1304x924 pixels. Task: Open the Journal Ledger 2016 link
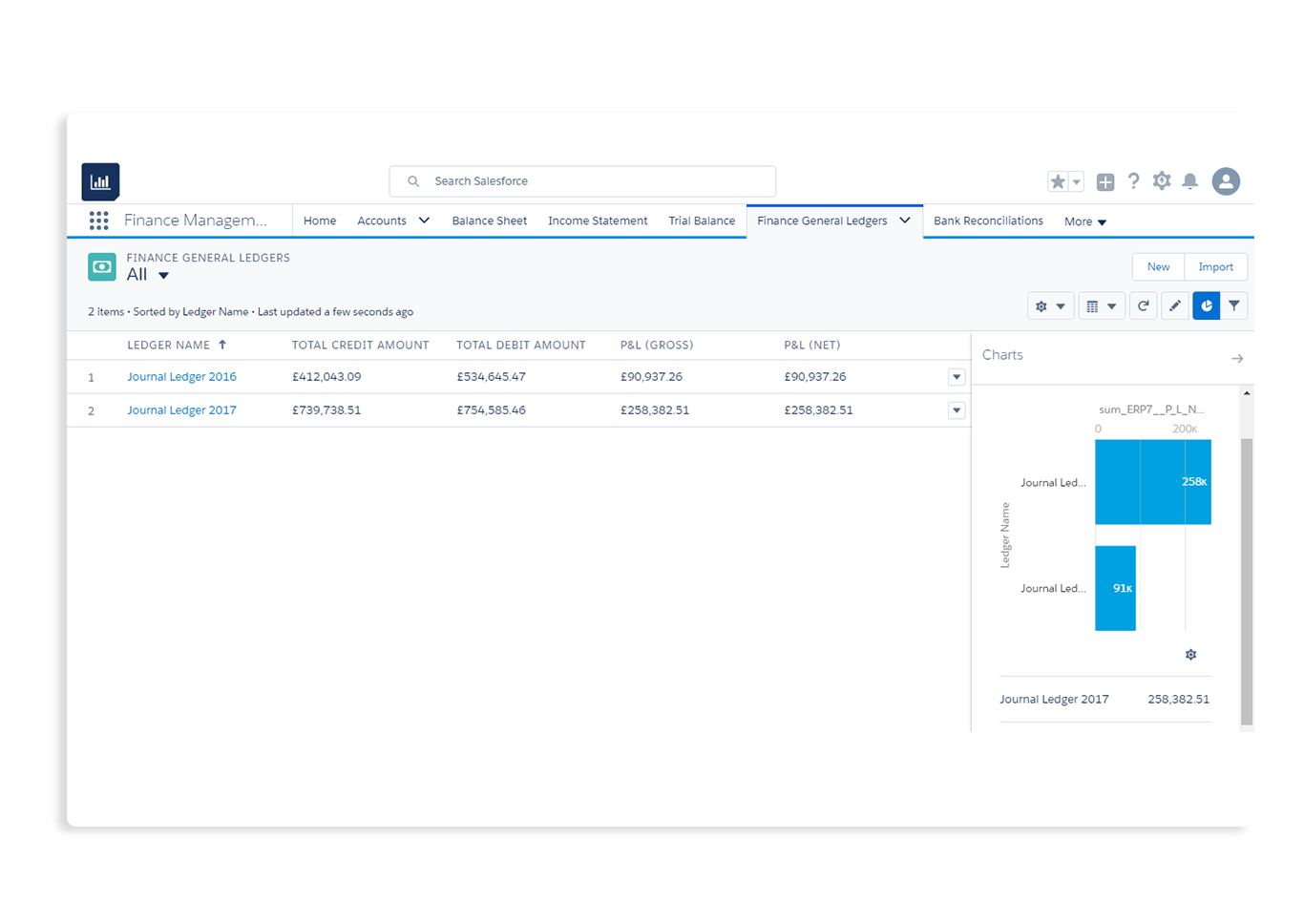pos(181,377)
